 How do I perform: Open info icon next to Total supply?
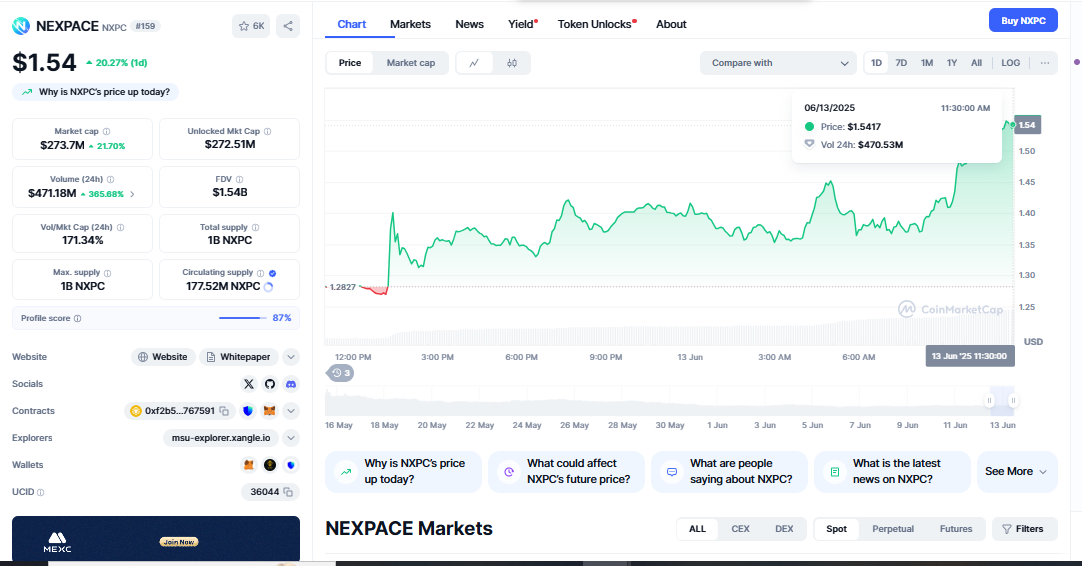pyautogui.click(x=255, y=227)
